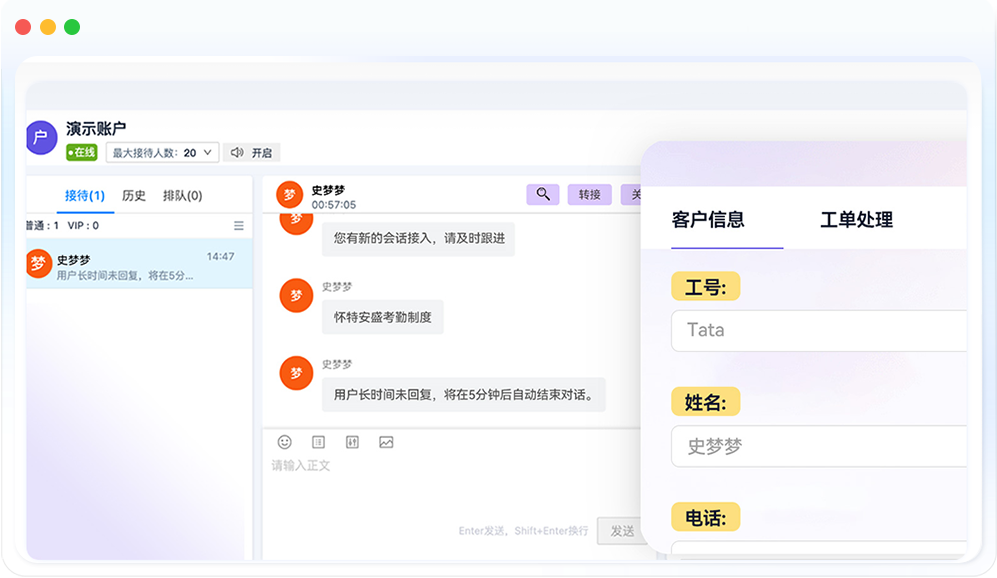This screenshot has width=997, height=578.
Task: Open the emoji picker in chat toolbar
Action: tap(285, 442)
